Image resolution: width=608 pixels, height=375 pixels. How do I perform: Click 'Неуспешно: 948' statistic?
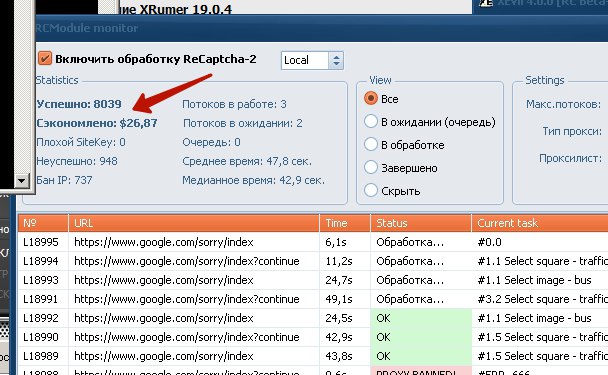coord(77,161)
